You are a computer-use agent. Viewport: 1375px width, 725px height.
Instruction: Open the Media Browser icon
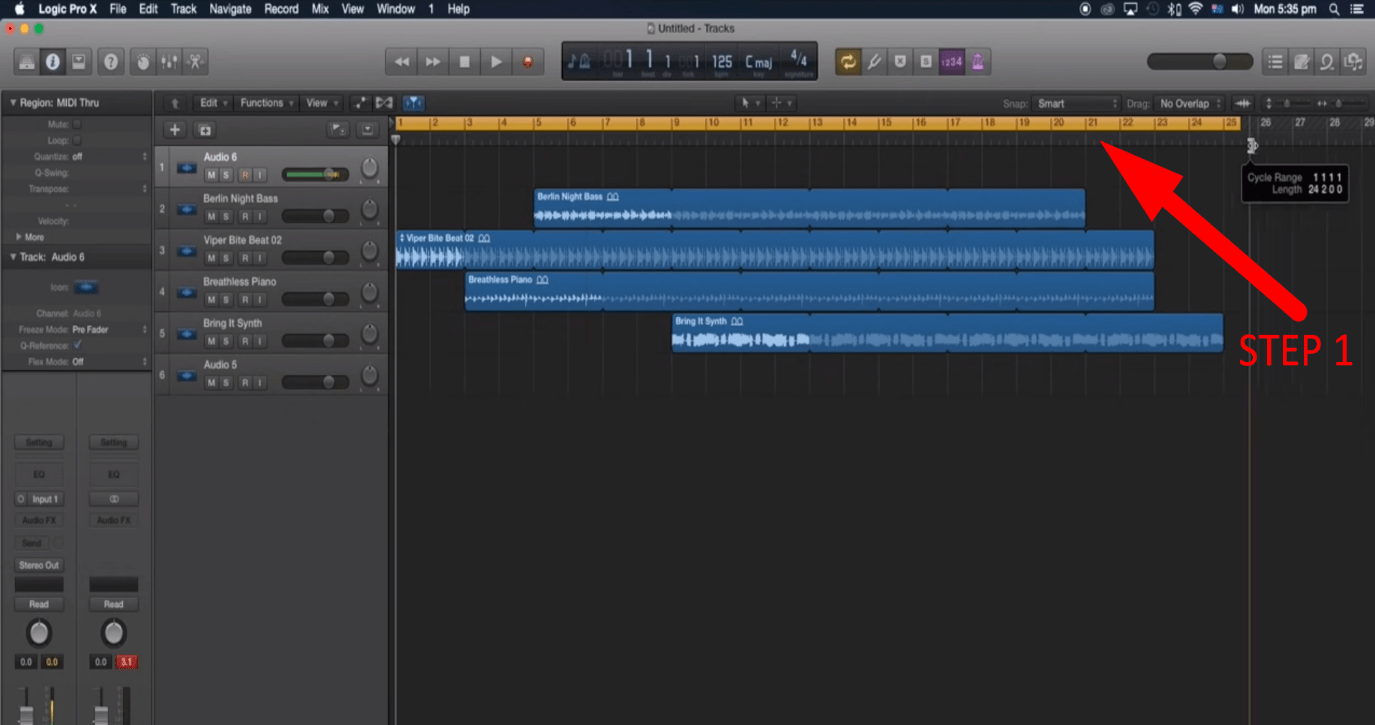(1355, 61)
